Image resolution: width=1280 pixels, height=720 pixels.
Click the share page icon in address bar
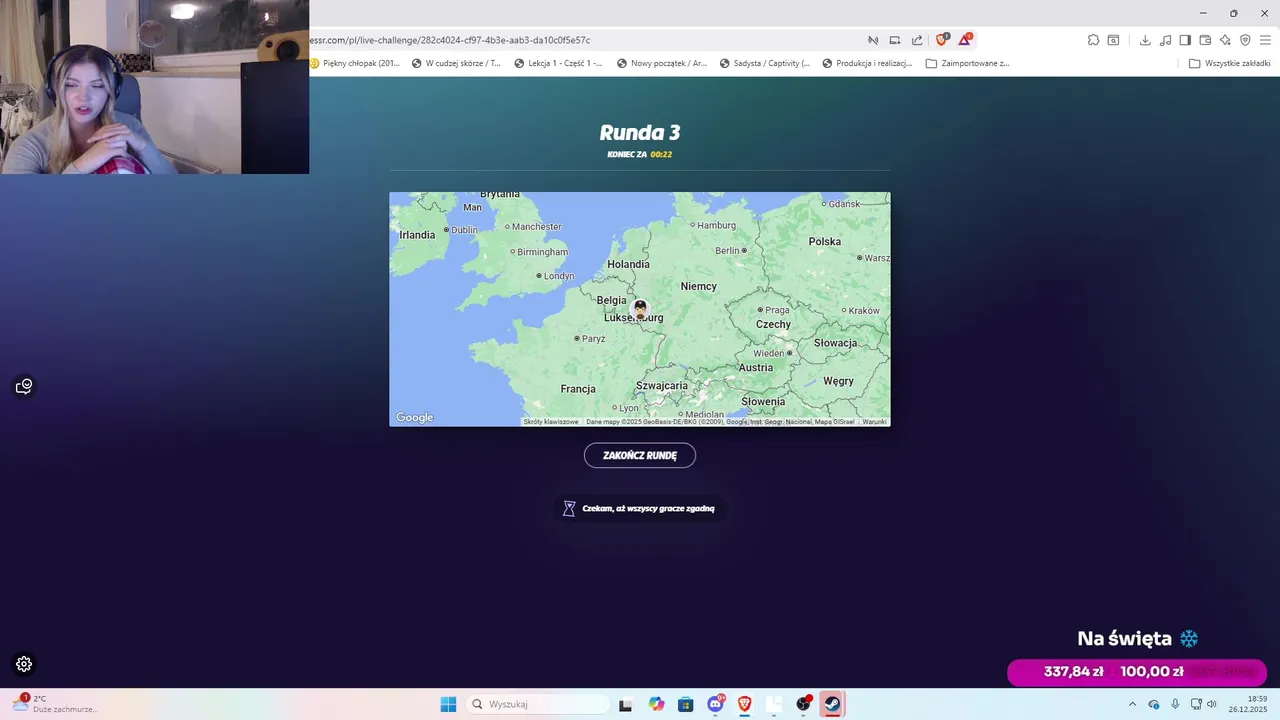(x=917, y=40)
